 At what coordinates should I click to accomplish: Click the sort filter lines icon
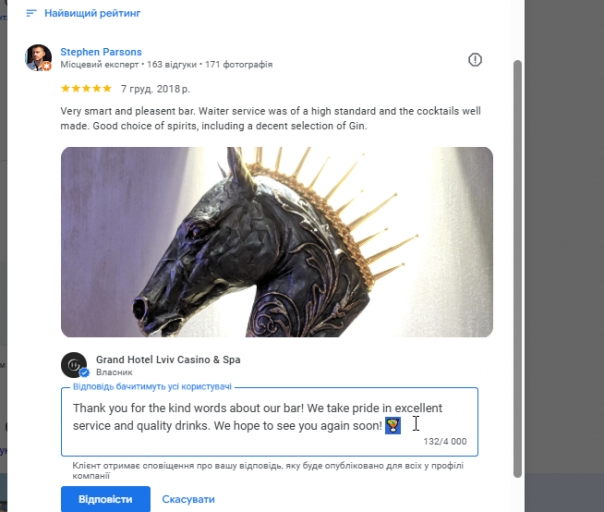click(x=31, y=13)
